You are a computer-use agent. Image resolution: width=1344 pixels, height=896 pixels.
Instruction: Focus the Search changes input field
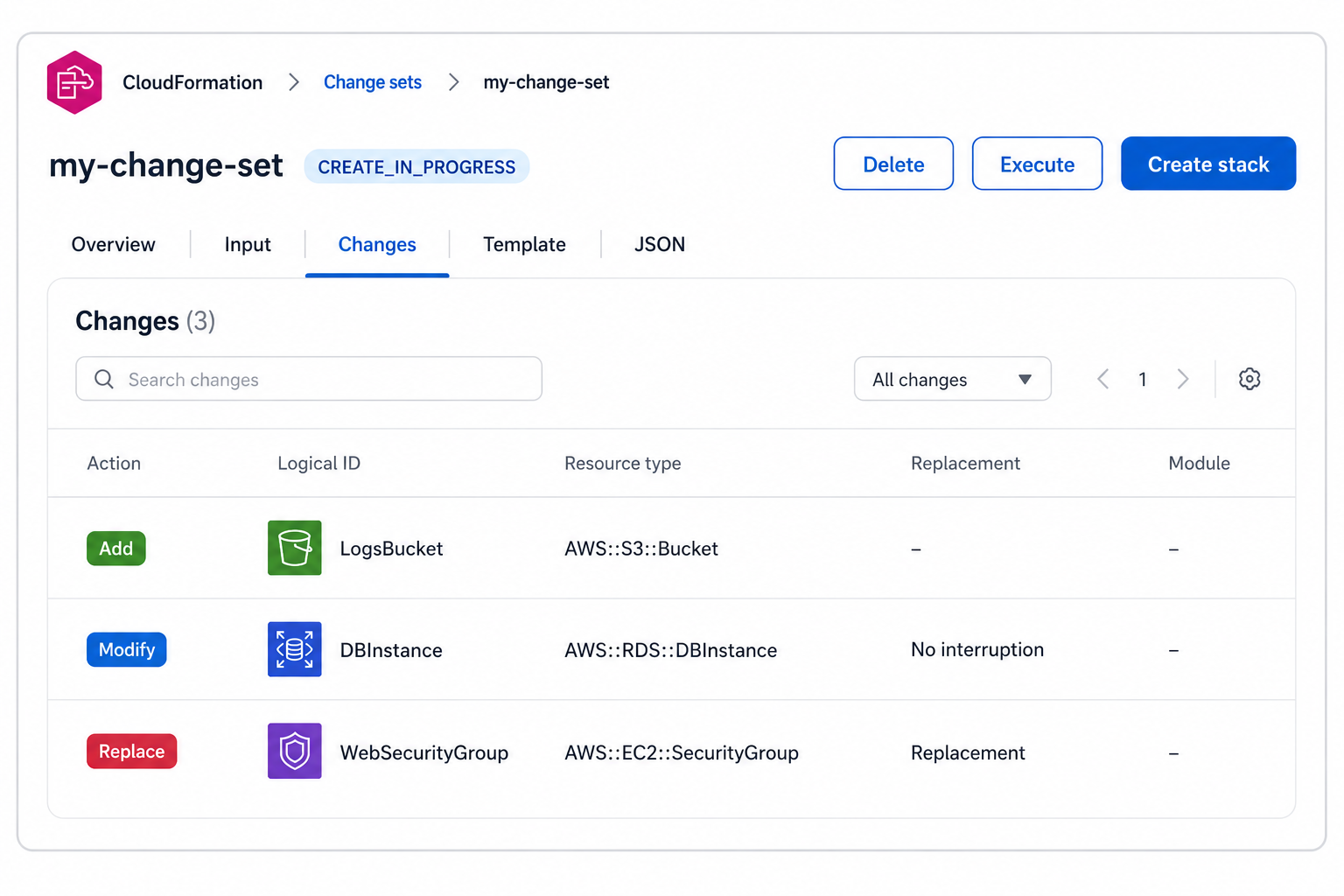coord(309,379)
